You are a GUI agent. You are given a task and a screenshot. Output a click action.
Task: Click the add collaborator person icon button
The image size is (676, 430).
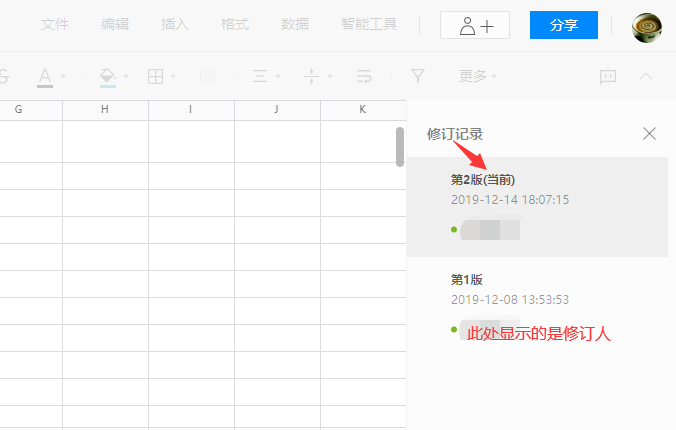pyautogui.click(x=475, y=25)
